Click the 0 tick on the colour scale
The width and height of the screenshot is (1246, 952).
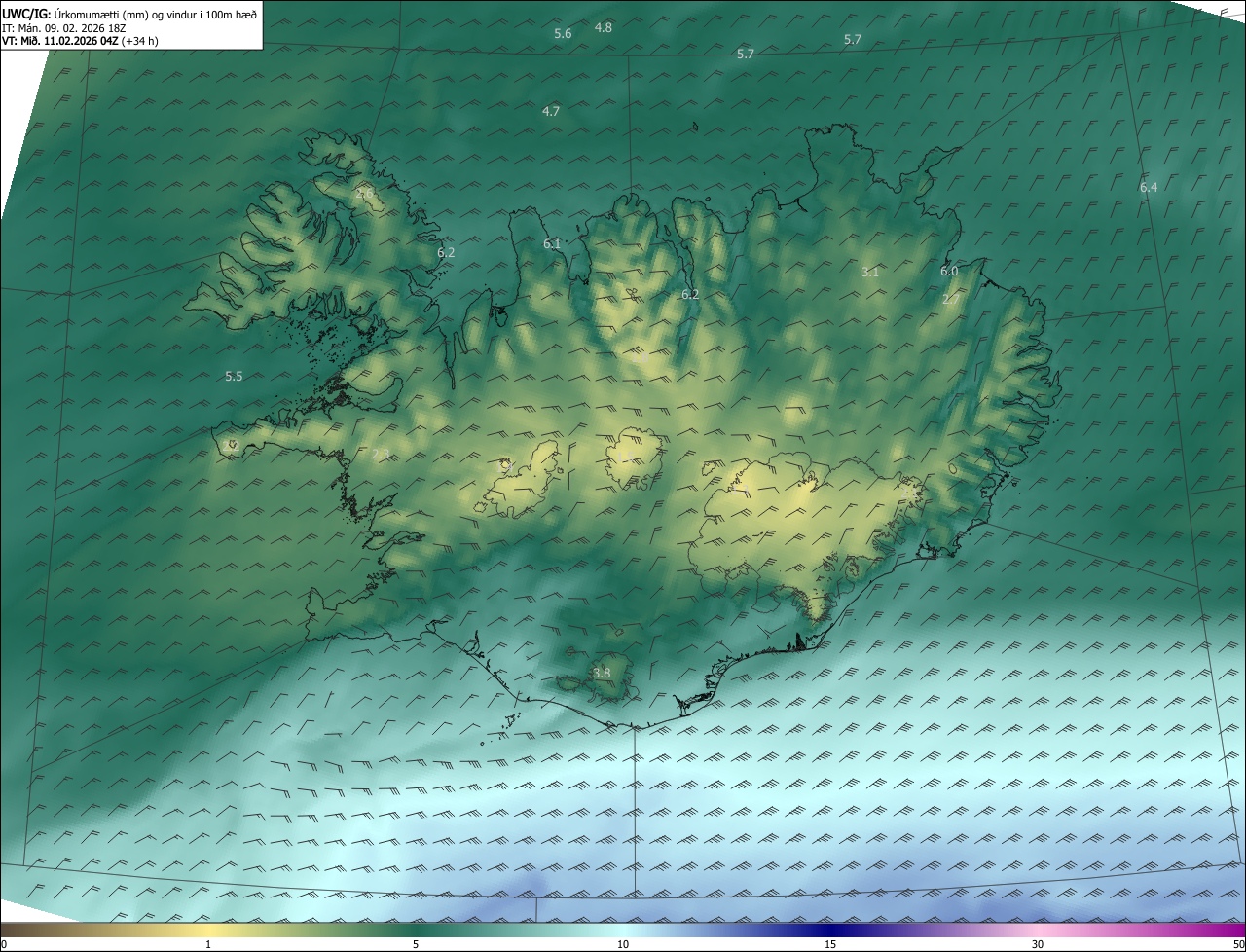4,944
